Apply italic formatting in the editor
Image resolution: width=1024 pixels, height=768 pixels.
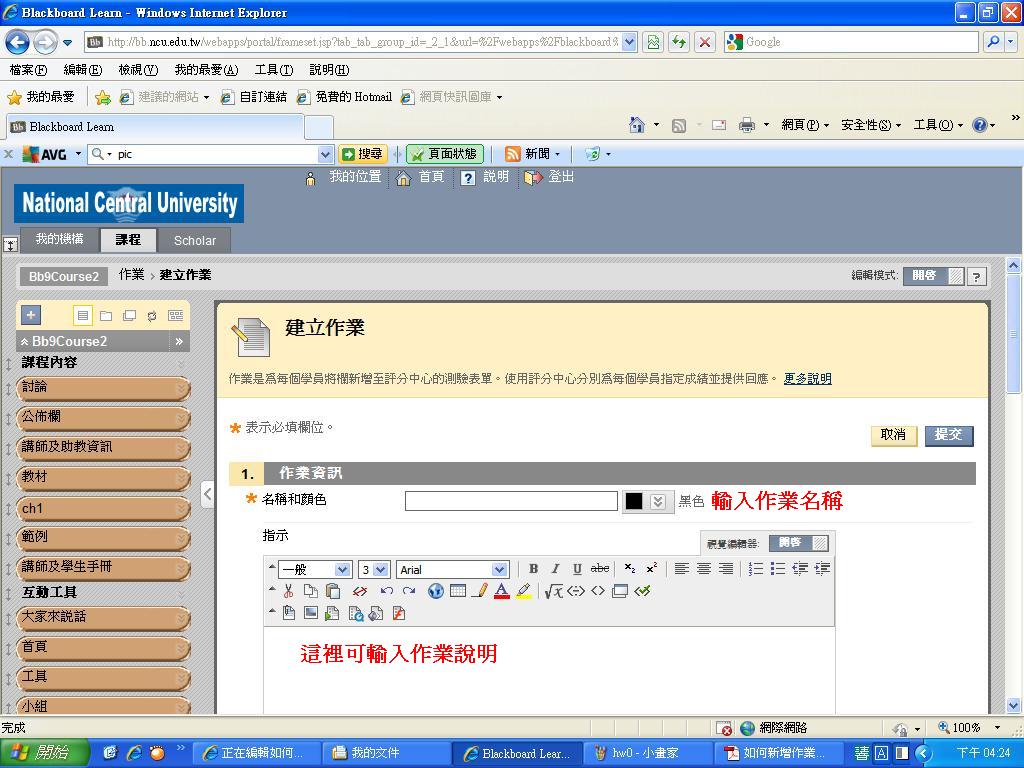tap(555, 569)
